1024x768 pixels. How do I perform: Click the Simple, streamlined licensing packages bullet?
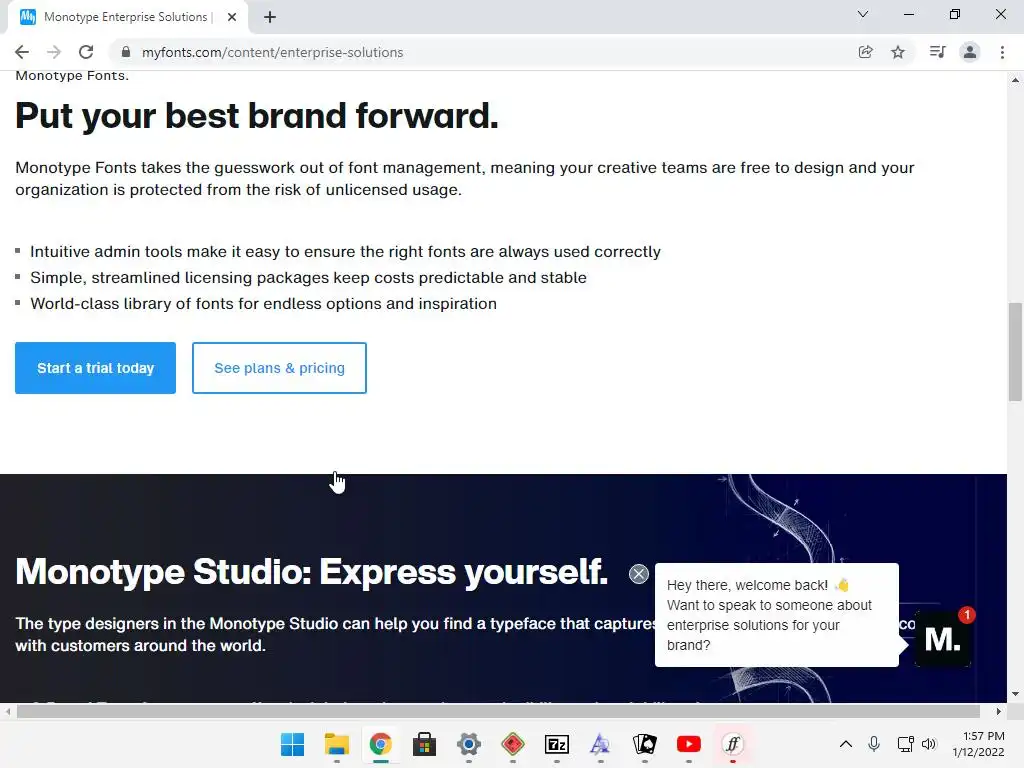308,278
